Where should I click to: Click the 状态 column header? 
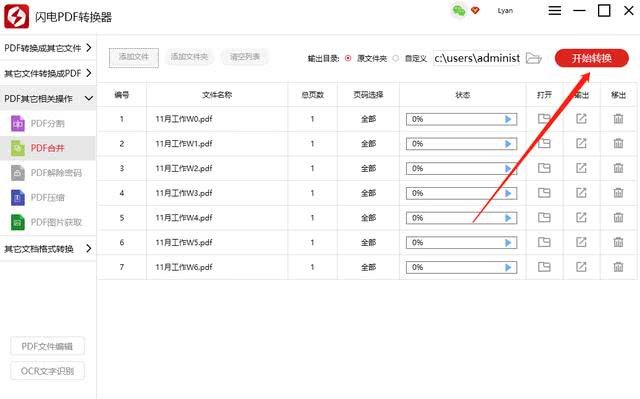pos(462,95)
